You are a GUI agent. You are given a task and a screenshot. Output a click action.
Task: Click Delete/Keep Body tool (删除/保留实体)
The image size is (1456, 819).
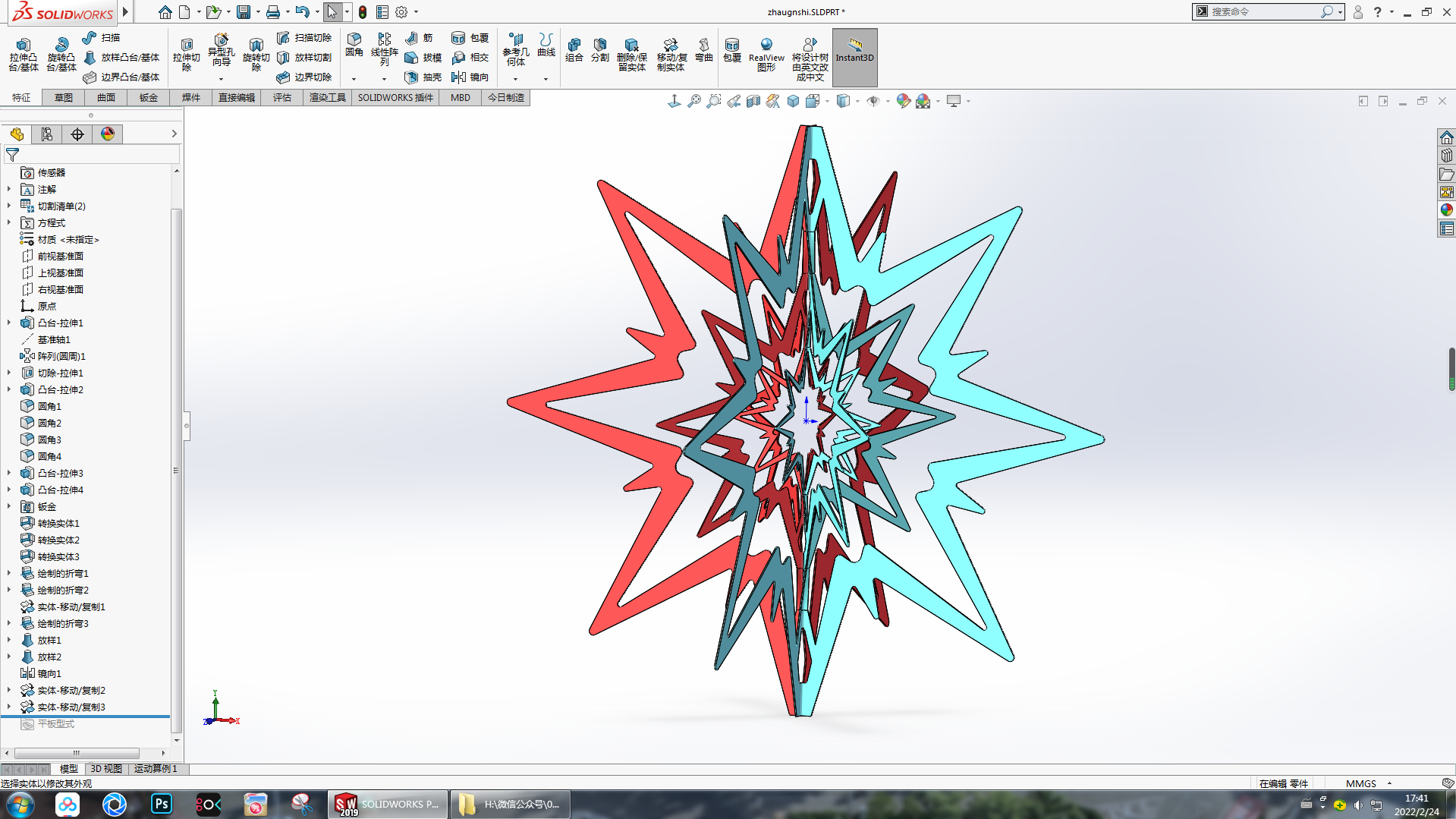coord(631,55)
